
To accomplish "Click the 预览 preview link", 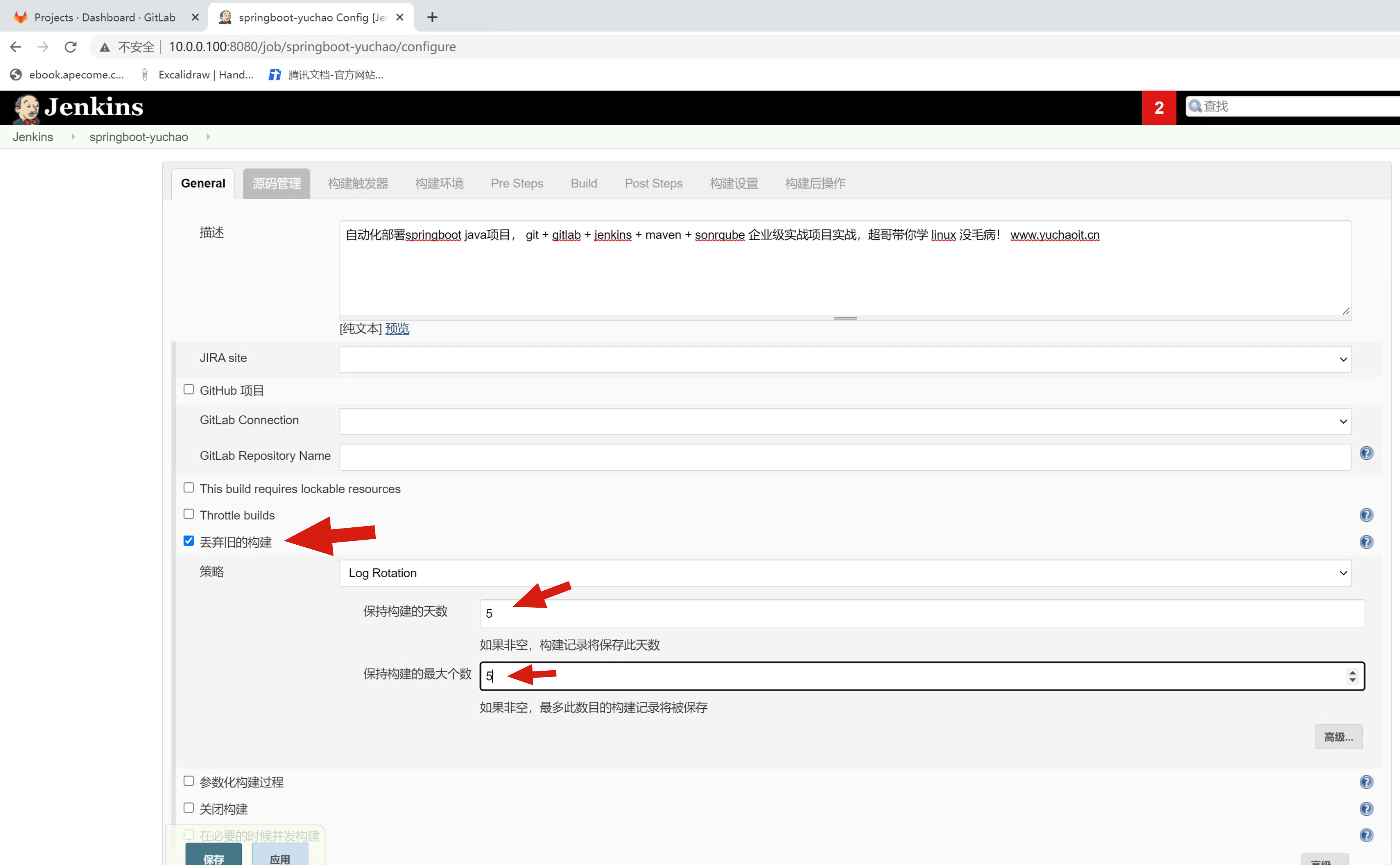I will [397, 328].
